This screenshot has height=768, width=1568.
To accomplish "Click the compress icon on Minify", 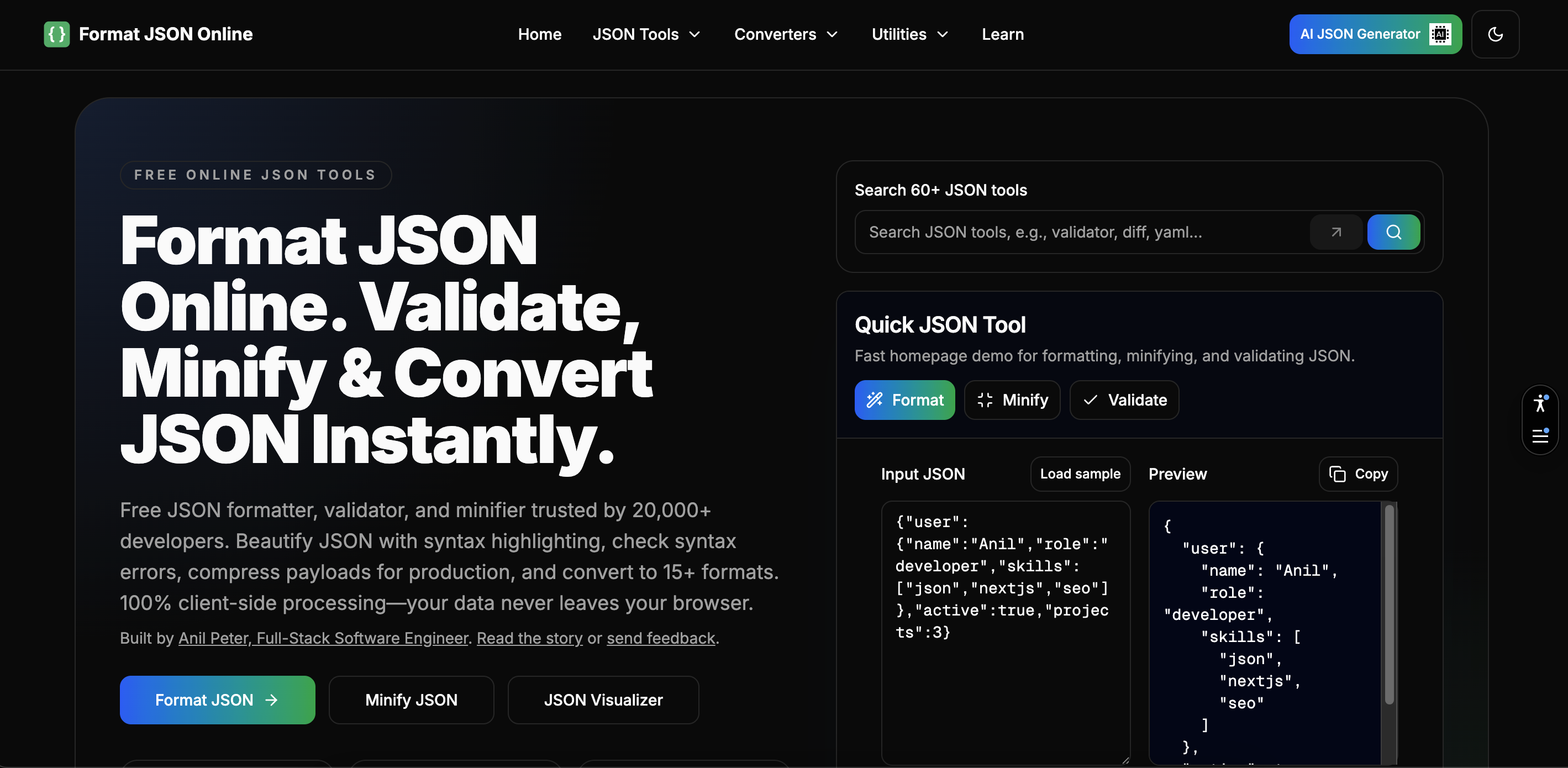I will tap(984, 400).
